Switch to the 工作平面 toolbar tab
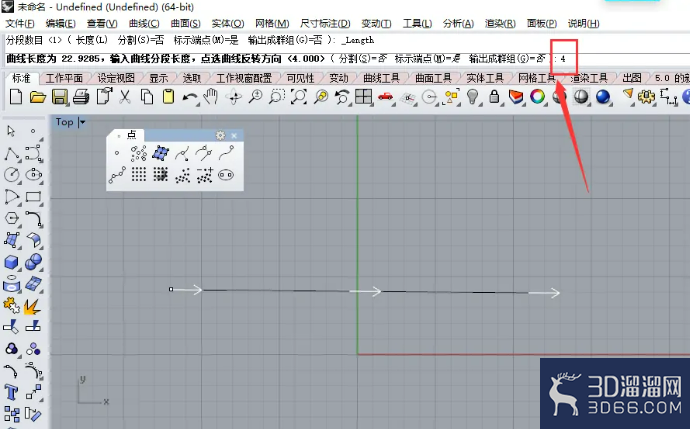This screenshot has width=690, height=429. pyautogui.click(x=64, y=78)
